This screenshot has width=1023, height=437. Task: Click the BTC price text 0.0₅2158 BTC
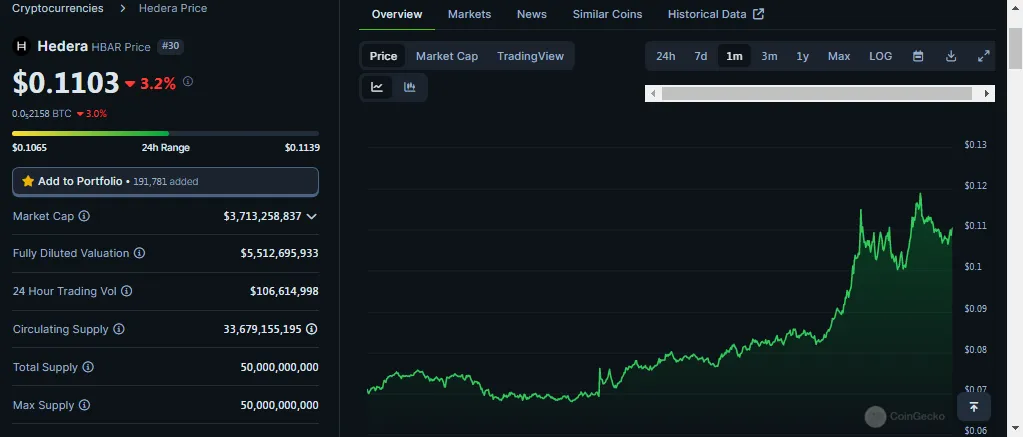click(42, 113)
